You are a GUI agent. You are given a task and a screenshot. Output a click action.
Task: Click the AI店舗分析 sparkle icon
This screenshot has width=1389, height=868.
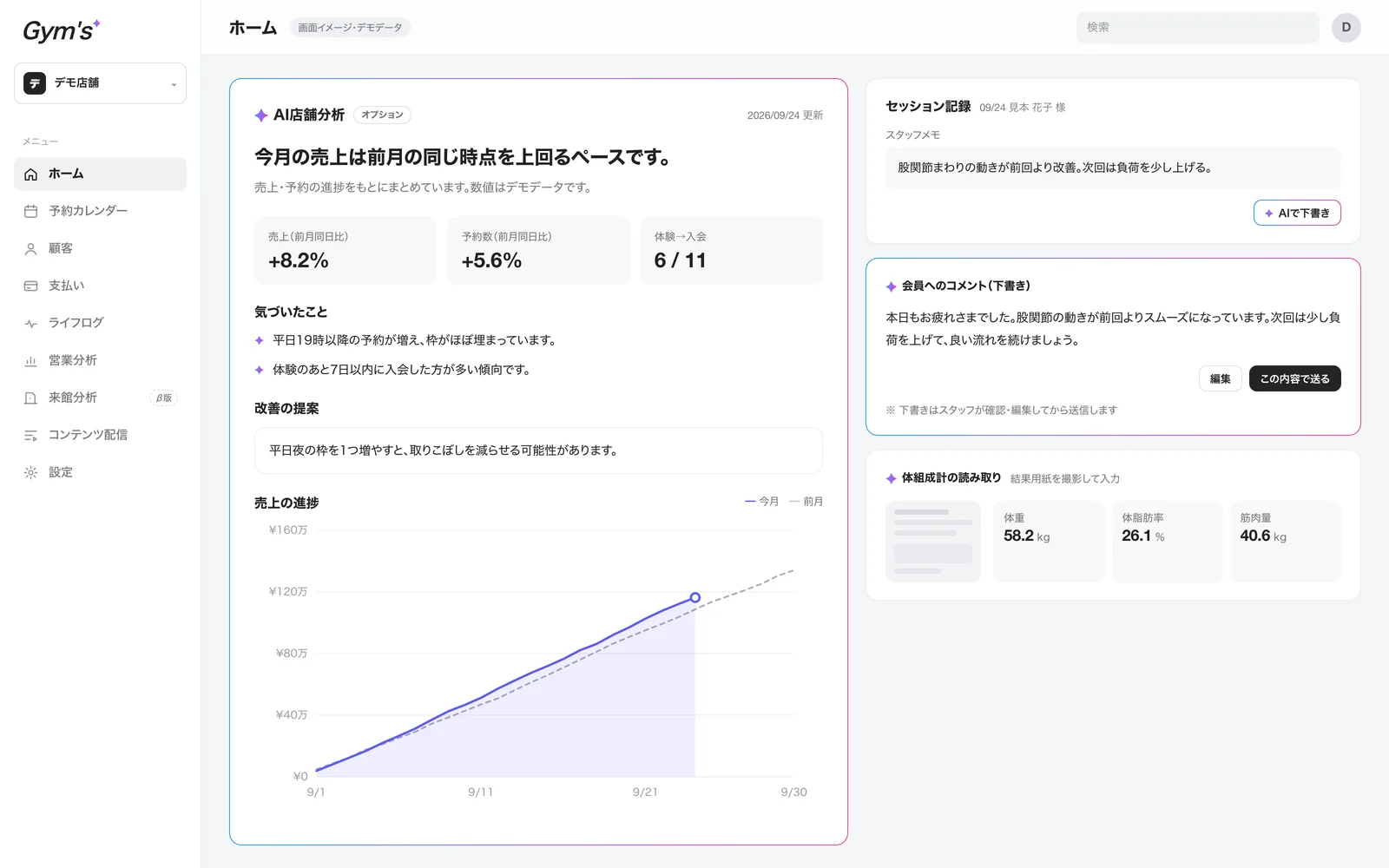pos(261,115)
